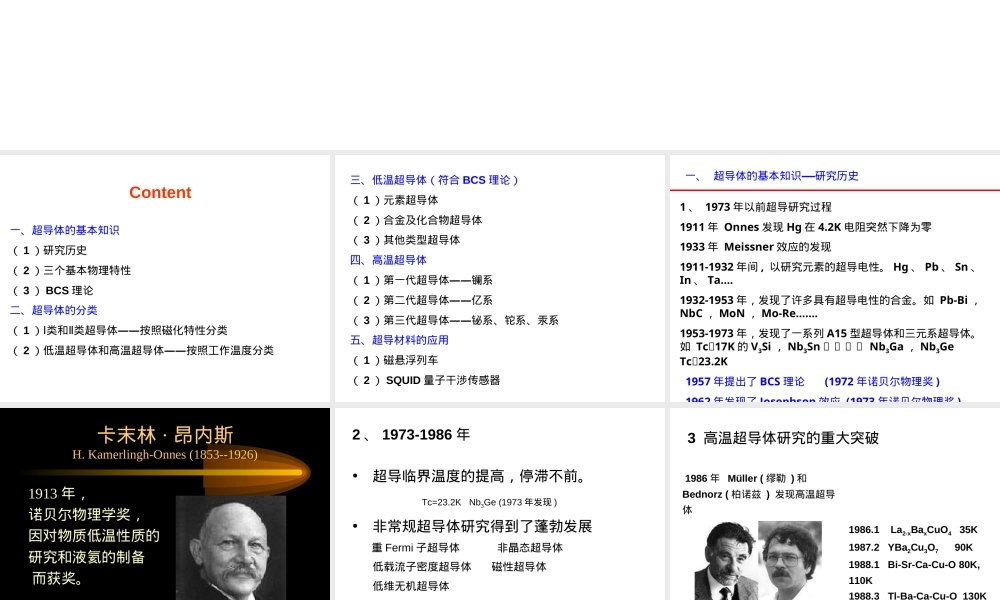Image resolution: width=1000 pixels, height=600 pixels.
Task: Click bullet 非常规超导体研究得到了蓬勃发展
Action: (x=482, y=527)
